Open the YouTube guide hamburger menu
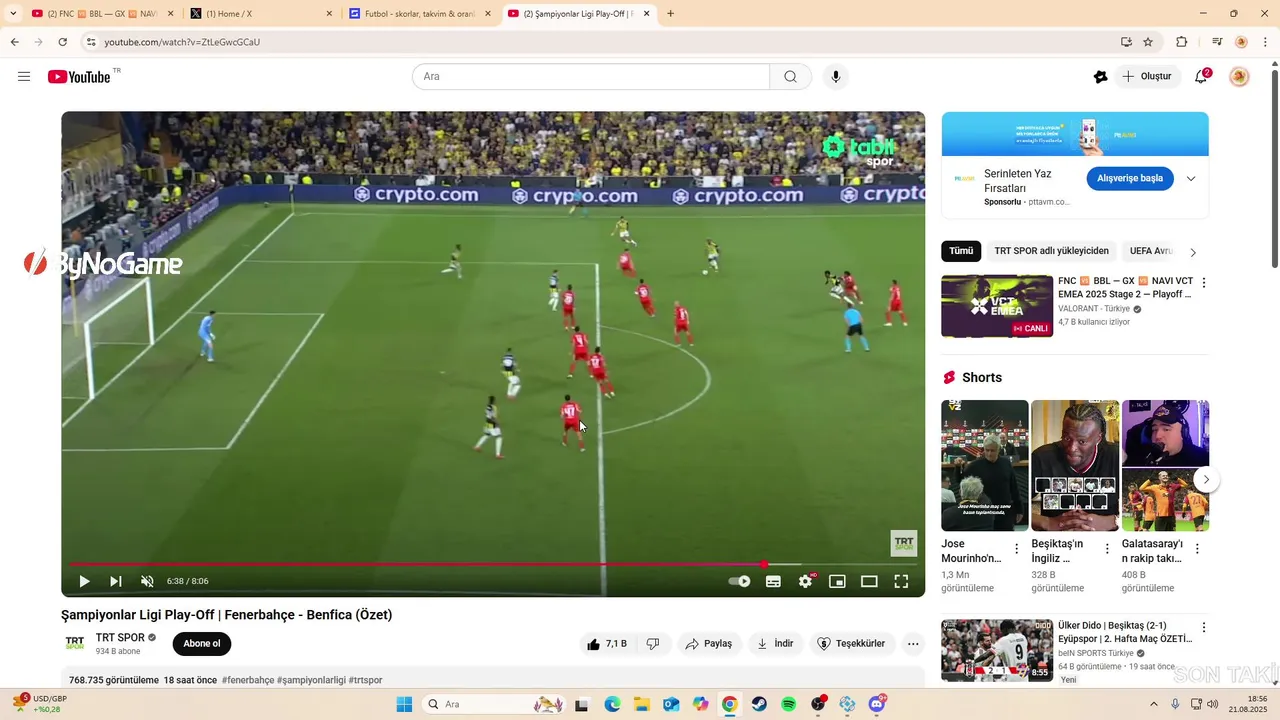 (x=24, y=77)
